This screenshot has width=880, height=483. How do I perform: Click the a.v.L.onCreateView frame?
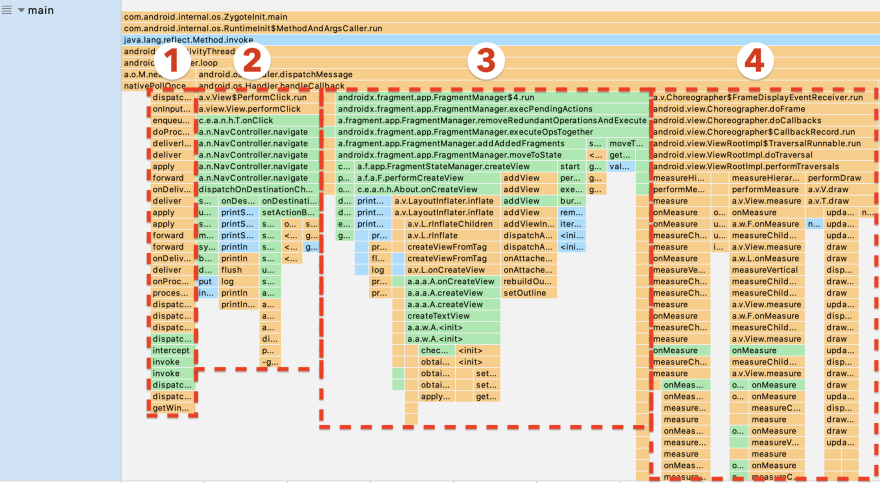[x=452, y=270]
